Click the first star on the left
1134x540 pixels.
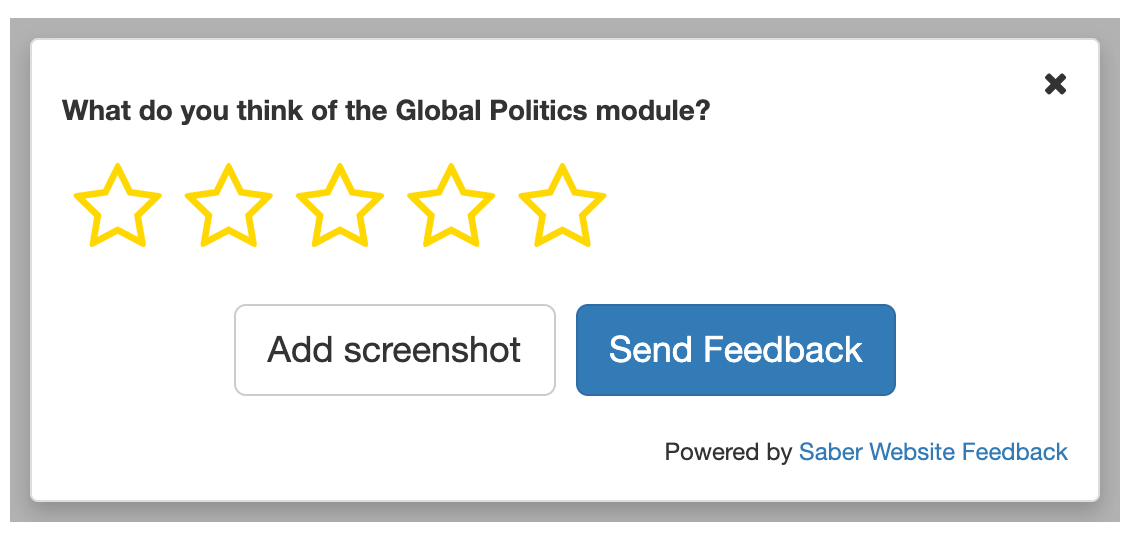click(118, 207)
